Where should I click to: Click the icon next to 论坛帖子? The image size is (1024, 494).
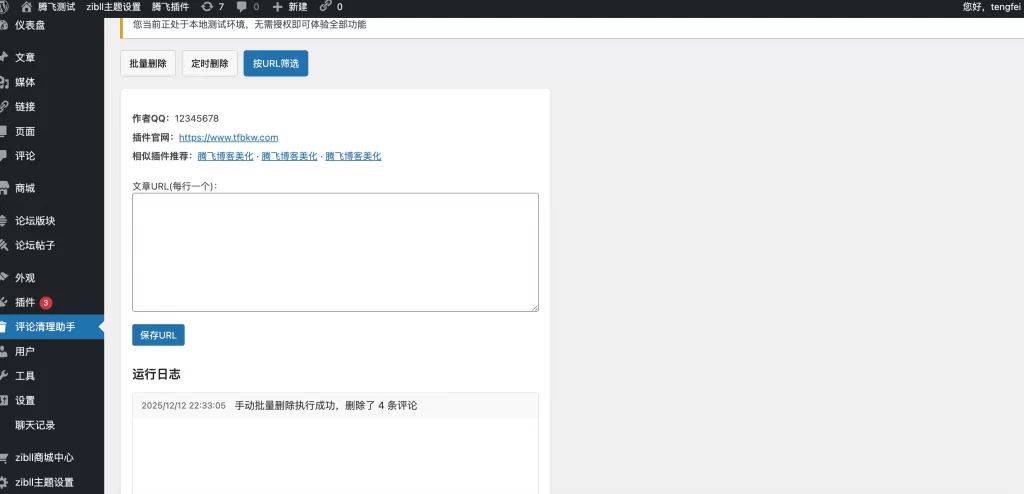click(x=3, y=245)
